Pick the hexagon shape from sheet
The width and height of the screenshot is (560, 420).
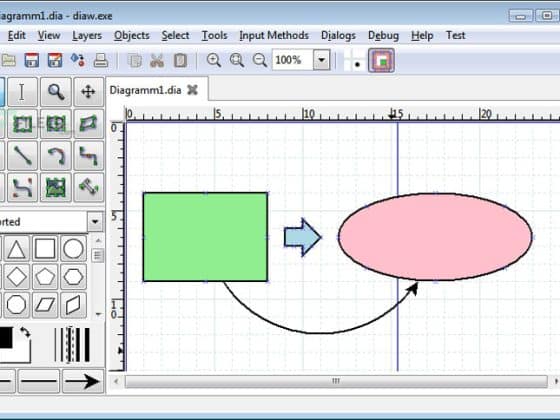[x=73, y=276]
